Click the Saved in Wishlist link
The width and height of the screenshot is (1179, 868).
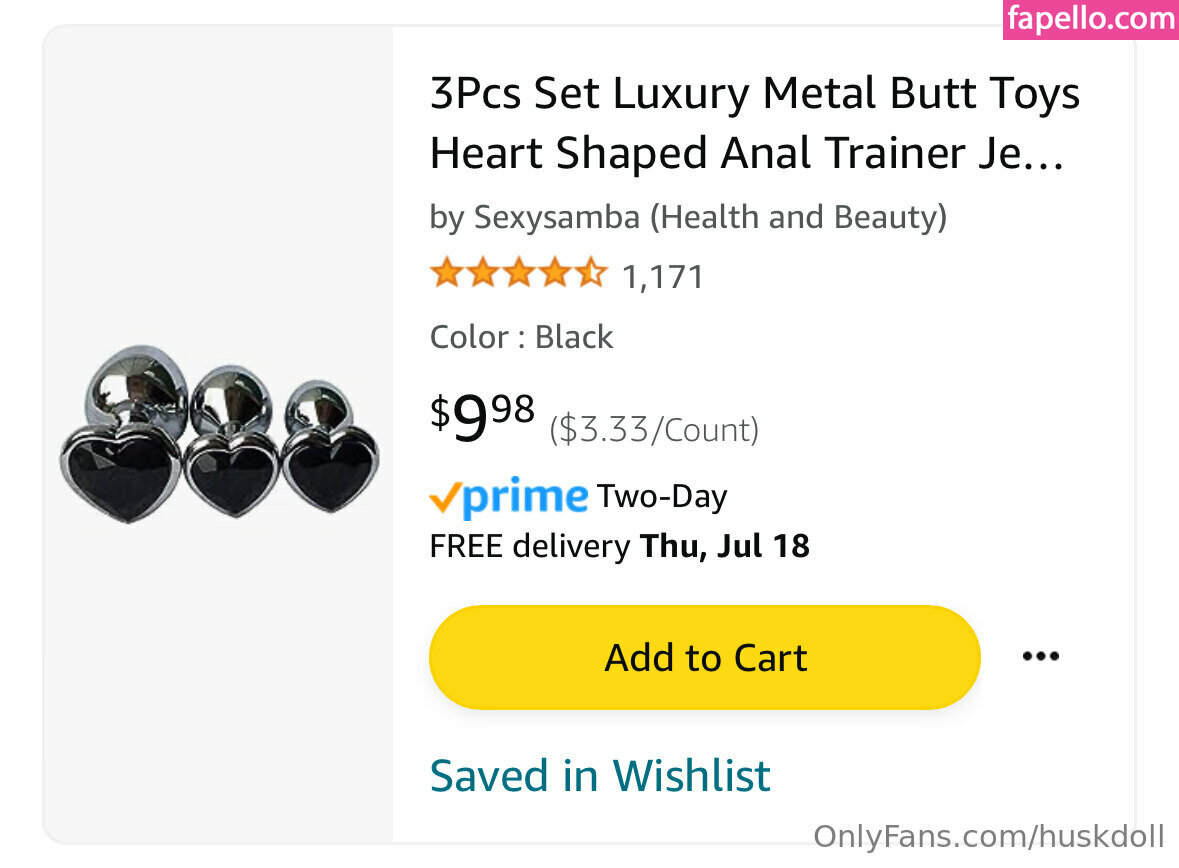(x=600, y=775)
